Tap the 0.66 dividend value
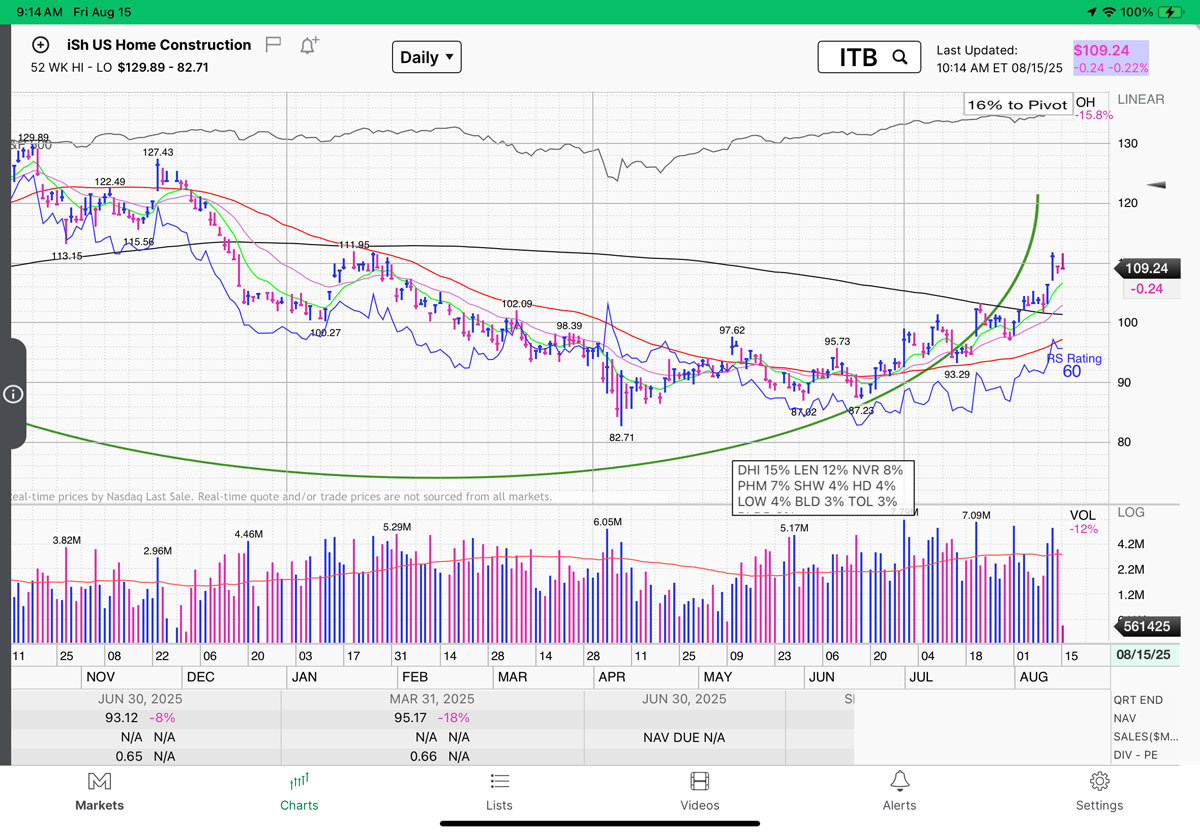This screenshot has height=834, width=1200. click(x=424, y=756)
